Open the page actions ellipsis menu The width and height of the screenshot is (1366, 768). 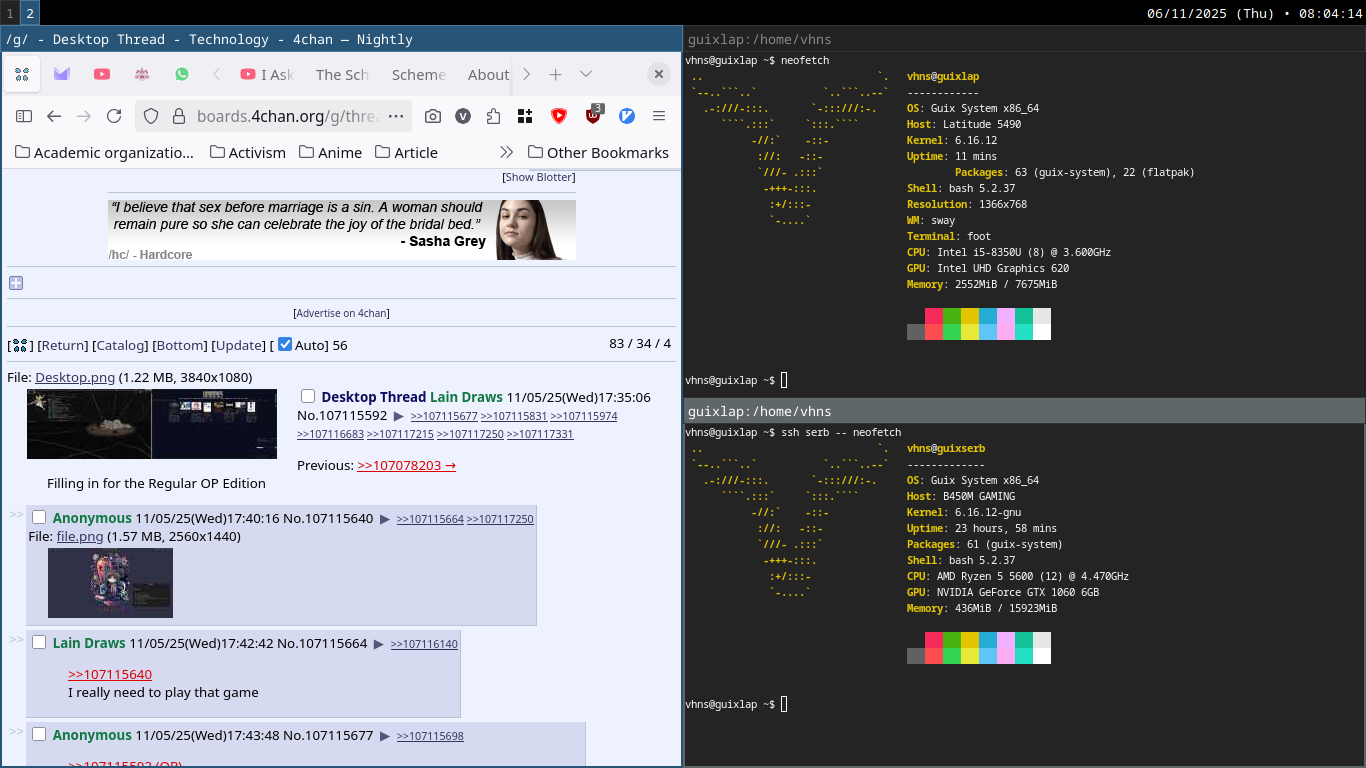396,116
